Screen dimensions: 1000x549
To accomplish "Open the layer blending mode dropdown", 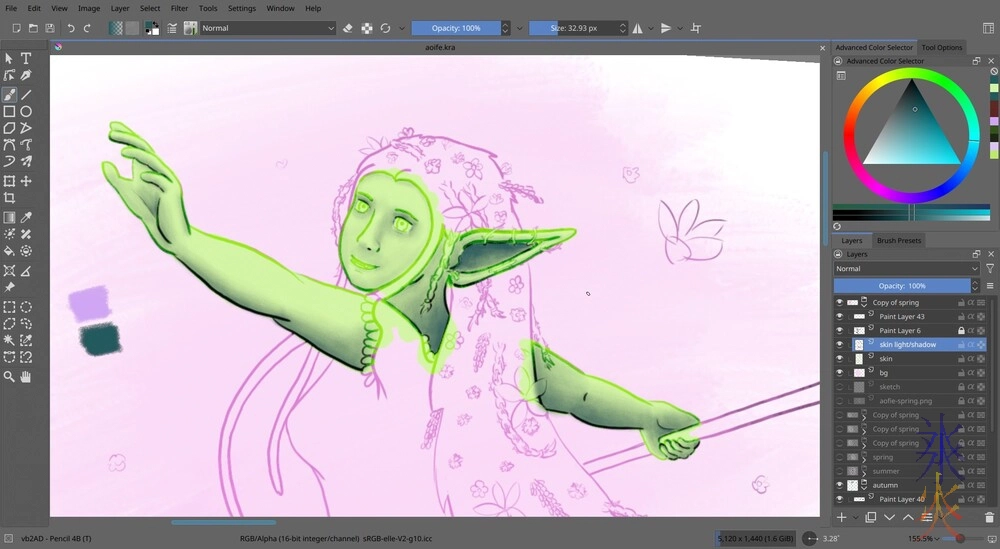I will coord(906,269).
